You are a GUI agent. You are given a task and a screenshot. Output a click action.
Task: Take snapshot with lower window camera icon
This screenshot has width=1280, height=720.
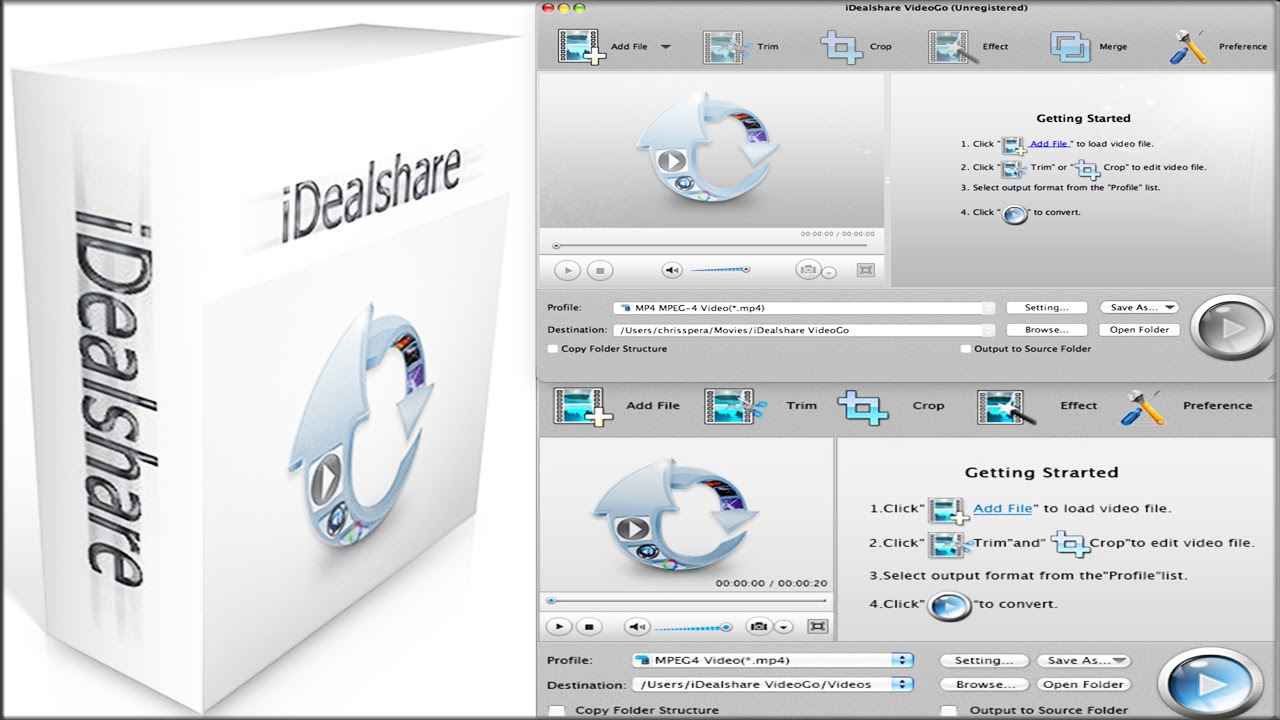(759, 627)
